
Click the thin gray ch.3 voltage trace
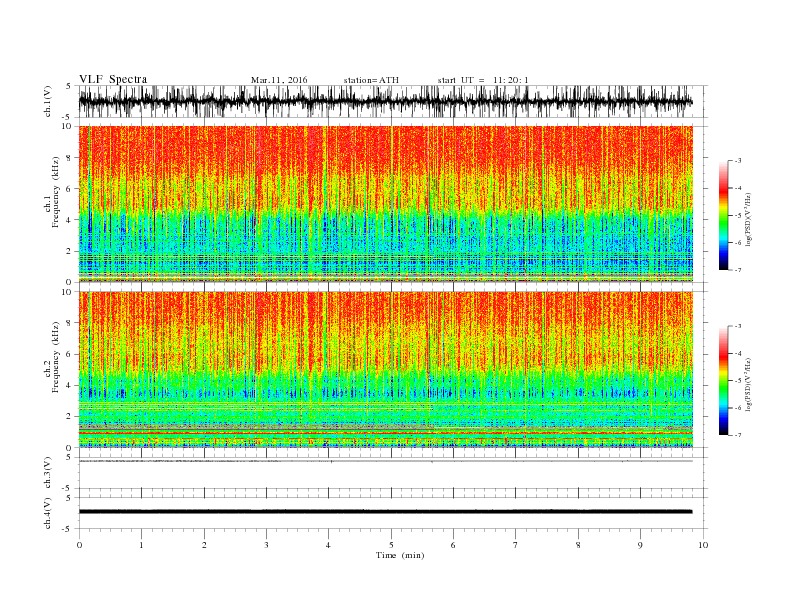(385, 461)
